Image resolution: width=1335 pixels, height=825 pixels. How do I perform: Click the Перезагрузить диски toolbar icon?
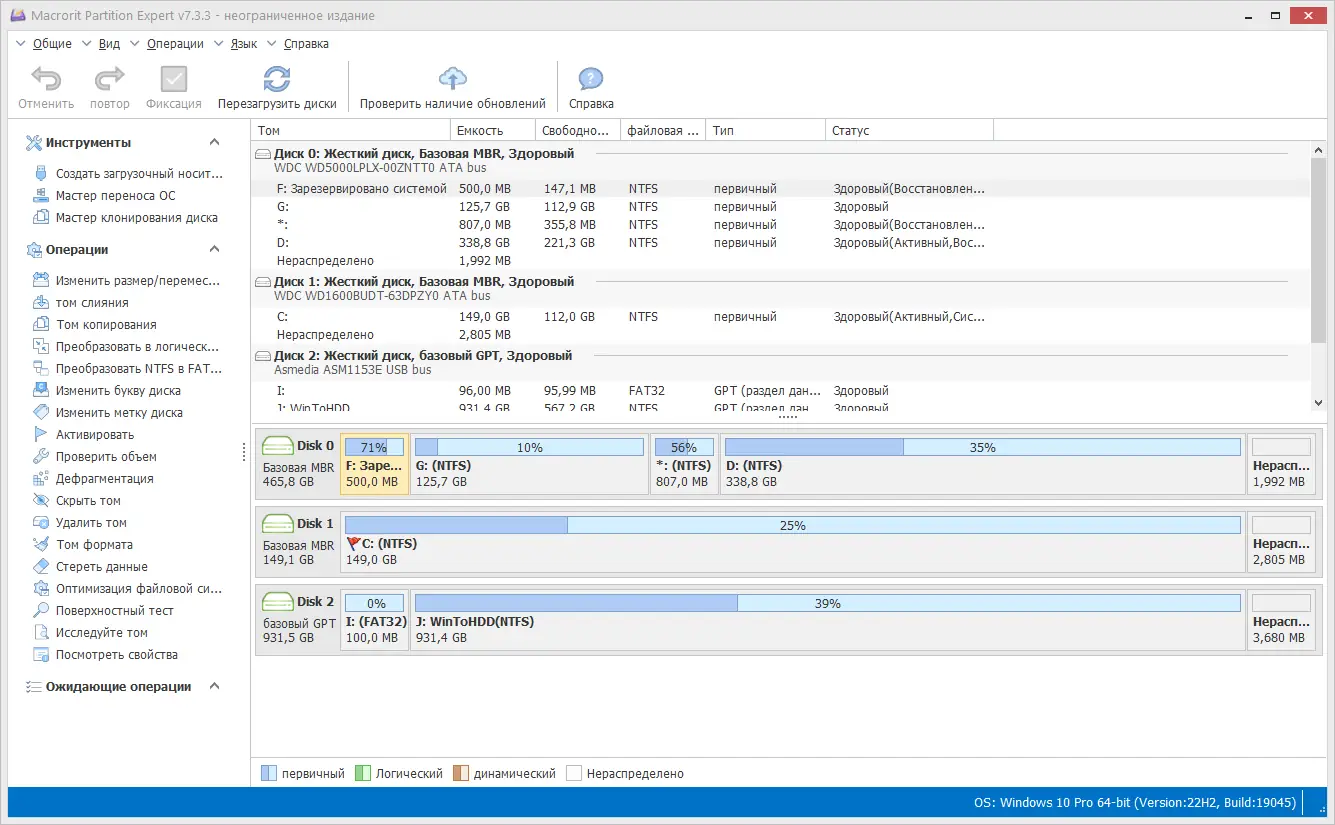[278, 86]
